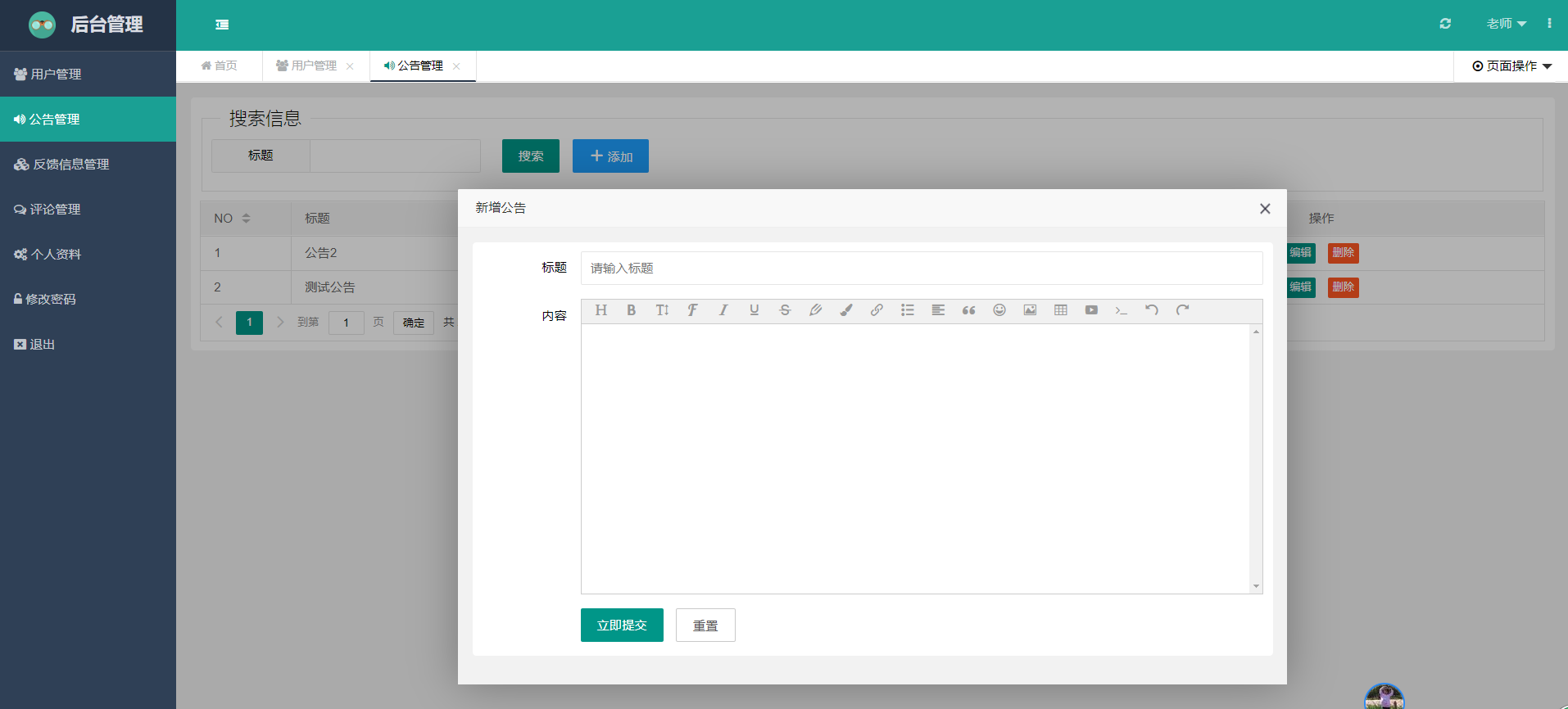Open the vertical more options menu
The image size is (1568, 709).
point(1549,24)
